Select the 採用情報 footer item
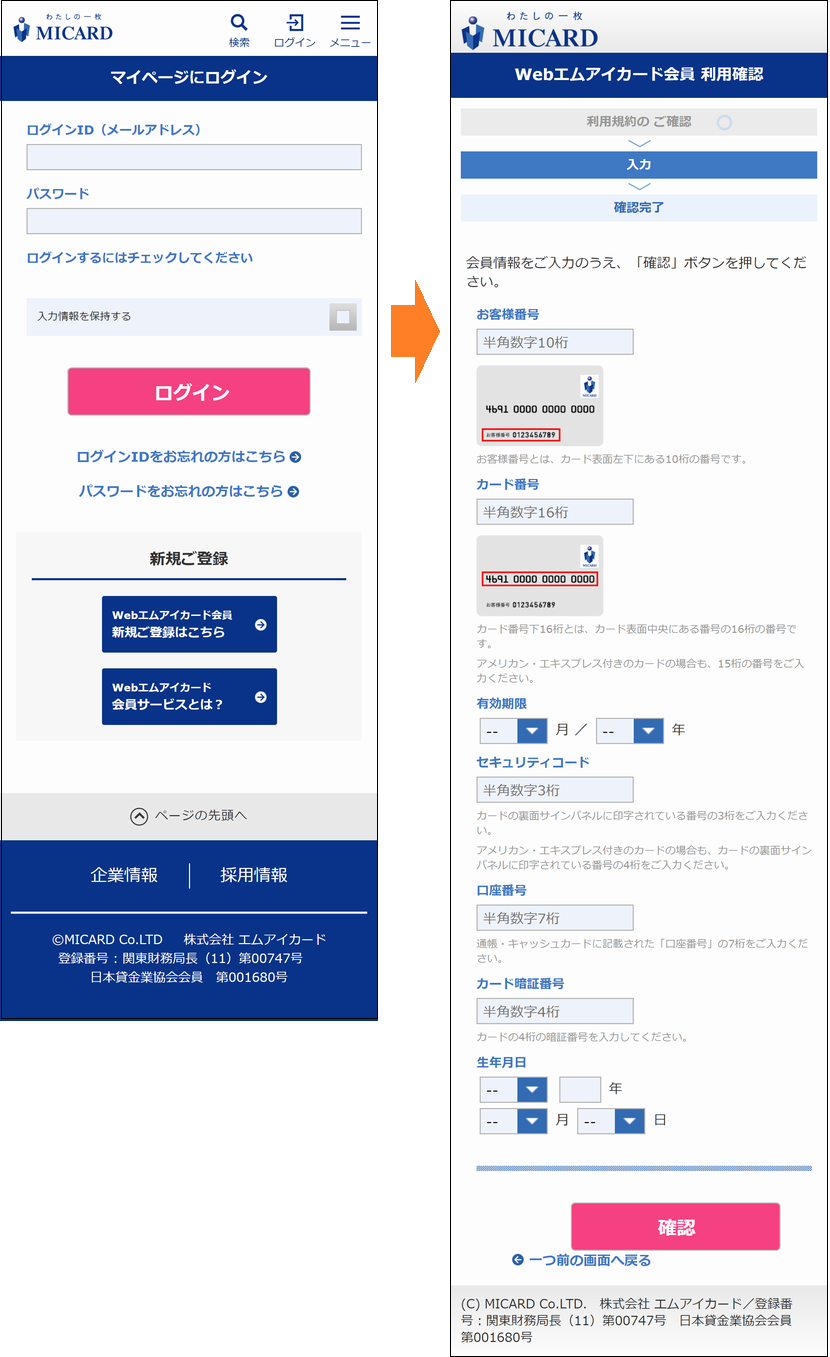This screenshot has width=830, height=1357. click(254, 875)
